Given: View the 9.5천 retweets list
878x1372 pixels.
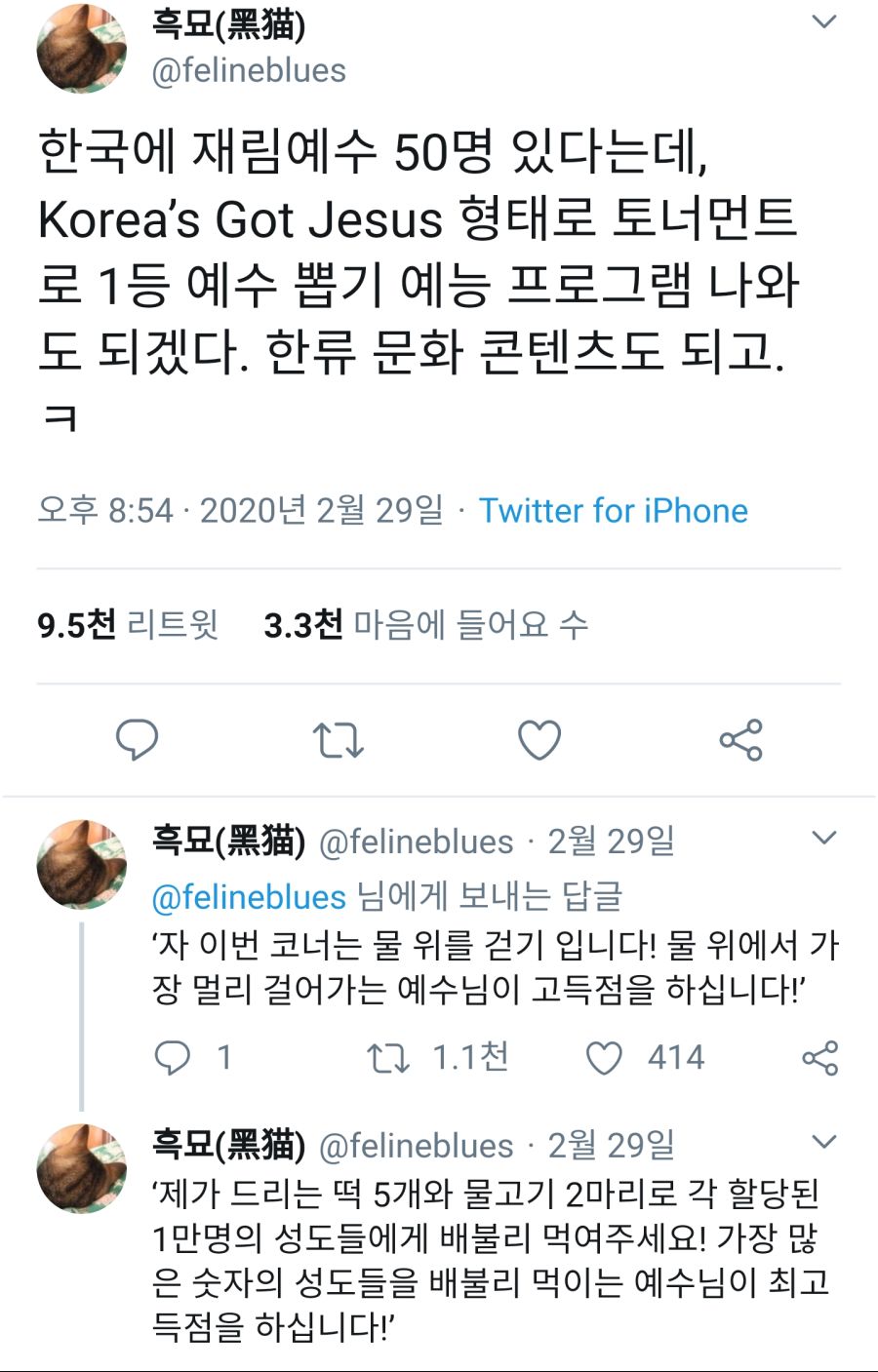Looking at the screenshot, I should click(128, 624).
